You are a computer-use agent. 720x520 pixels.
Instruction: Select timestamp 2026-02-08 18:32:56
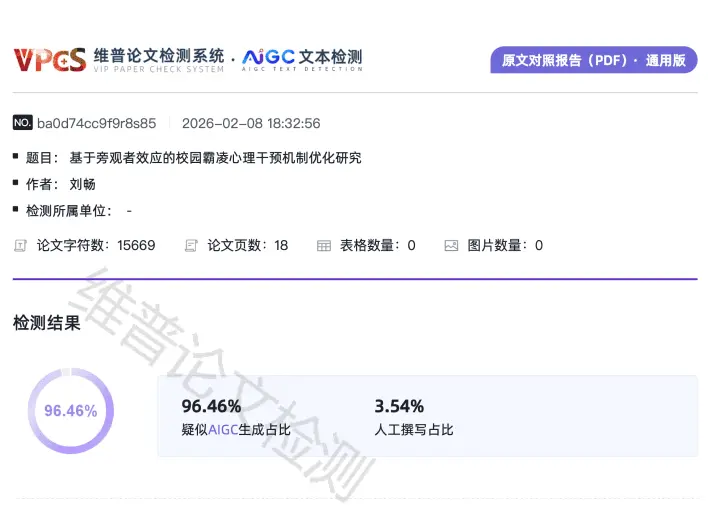click(x=251, y=123)
